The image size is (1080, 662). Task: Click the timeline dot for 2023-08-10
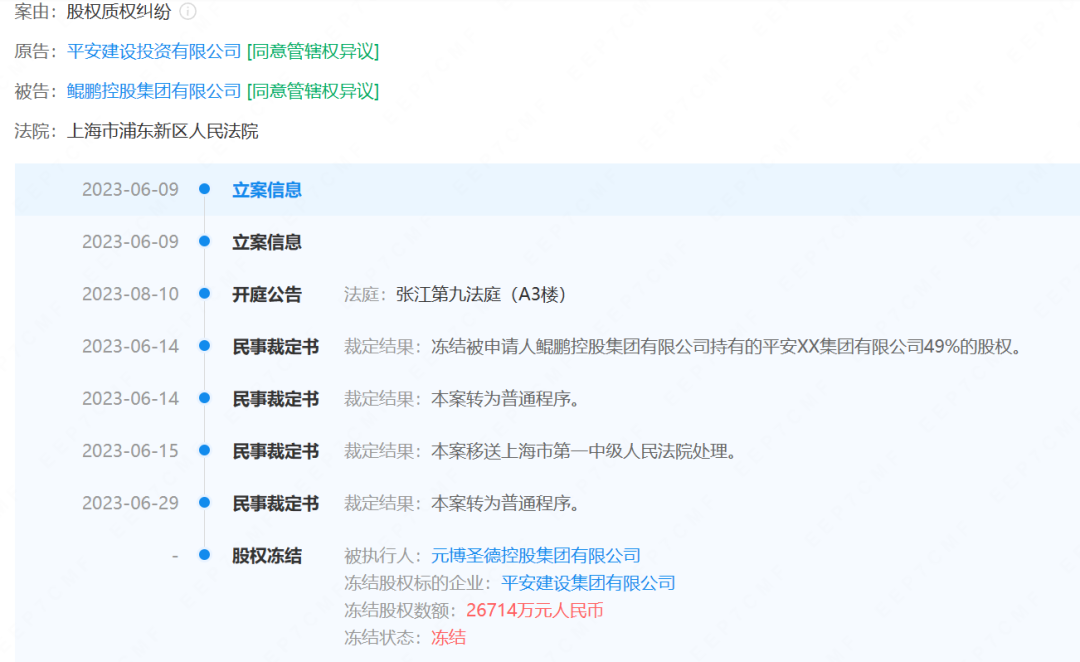(205, 293)
